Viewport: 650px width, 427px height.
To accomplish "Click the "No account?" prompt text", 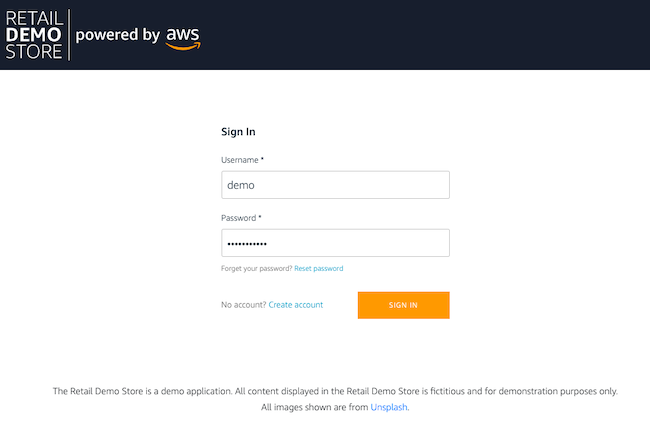I will (243, 305).
